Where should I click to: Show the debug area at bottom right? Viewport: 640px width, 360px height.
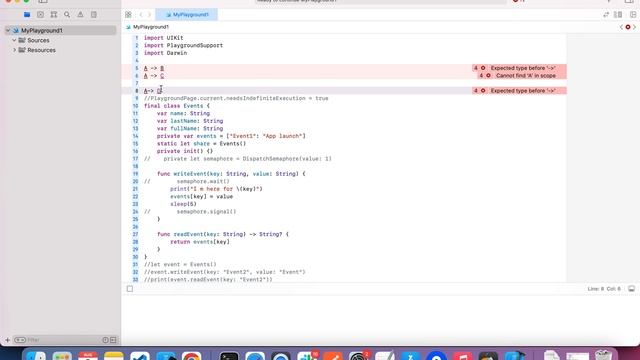click(x=631, y=289)
